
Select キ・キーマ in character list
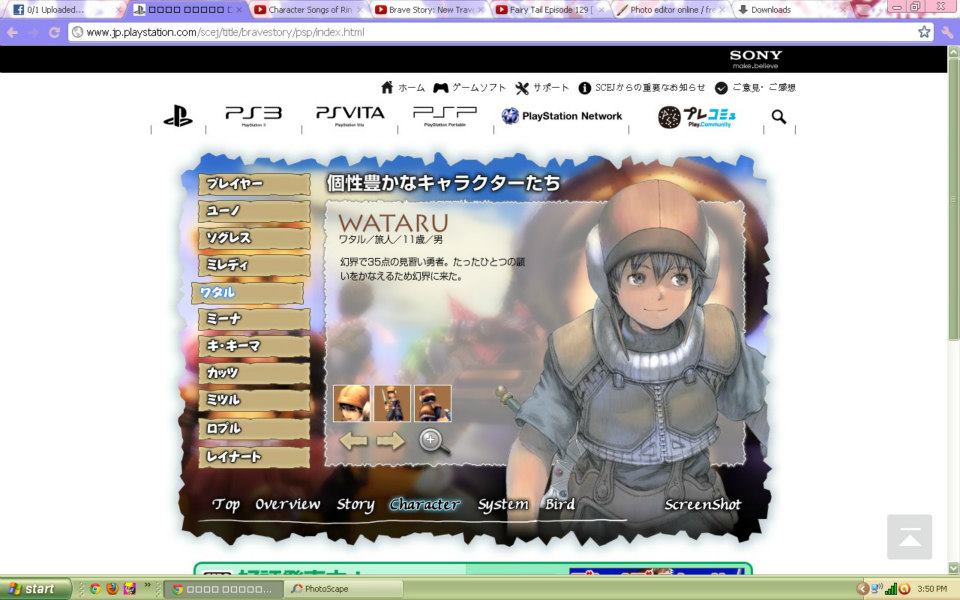point(254,346)
